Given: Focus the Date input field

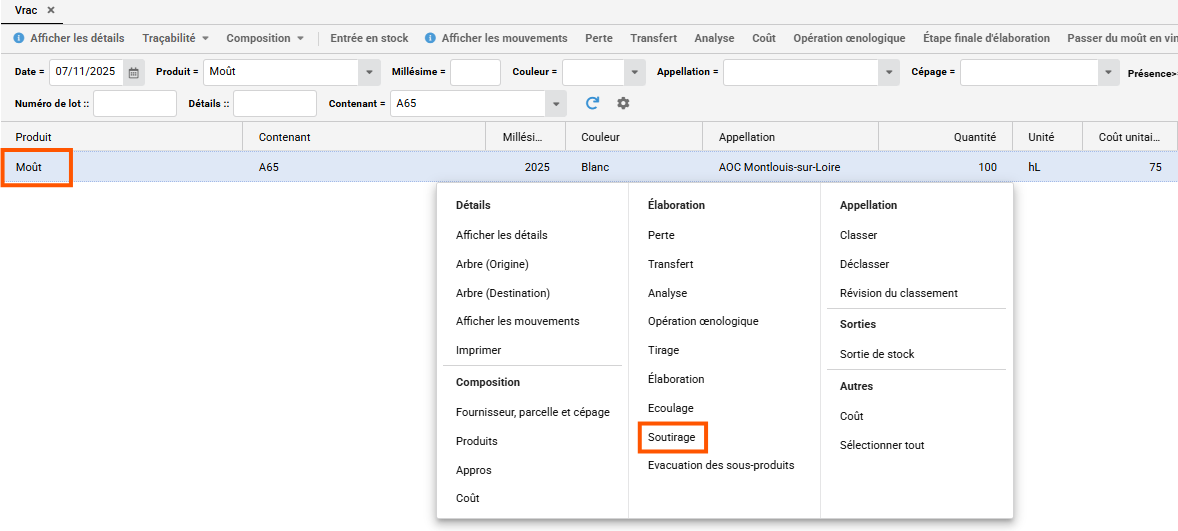Looking at the screenshot, I should tap(87, 73).
